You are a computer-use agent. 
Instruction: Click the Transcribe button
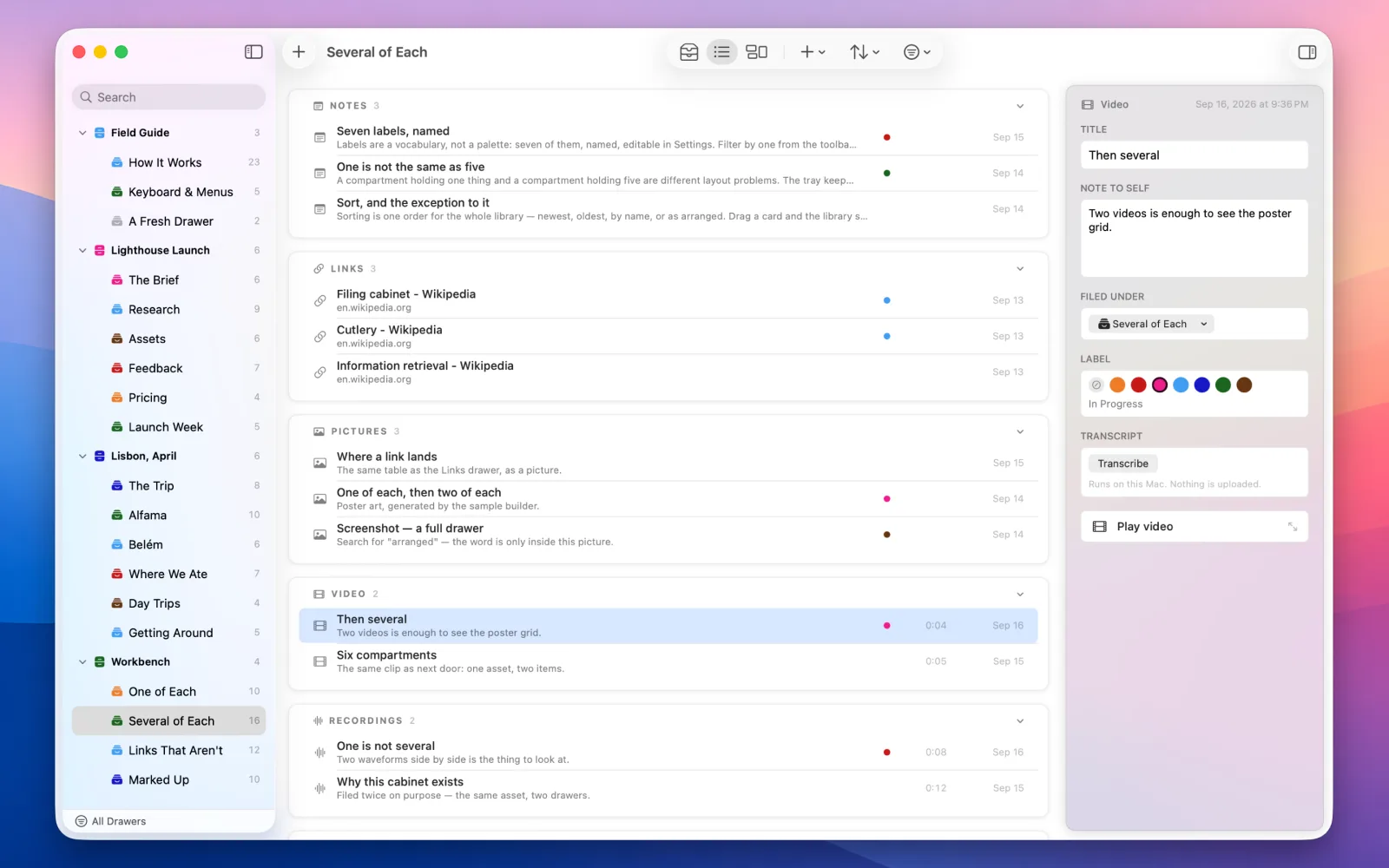coord(1122,464)
